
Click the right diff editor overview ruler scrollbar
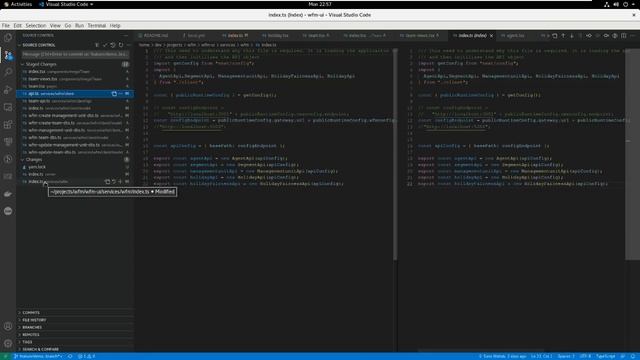[632, 155]
